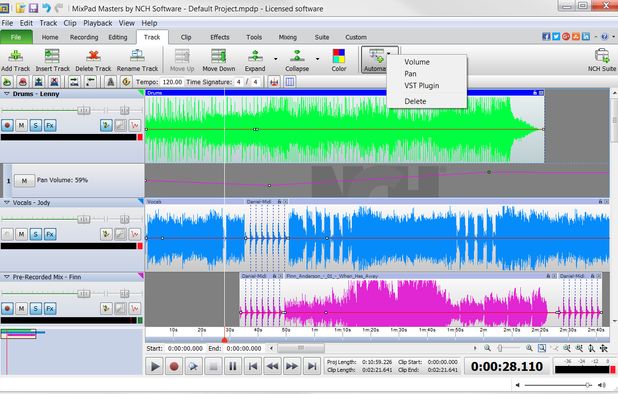
Task: Select VST Plugin from the automation menu
Action: click(421, 85)
